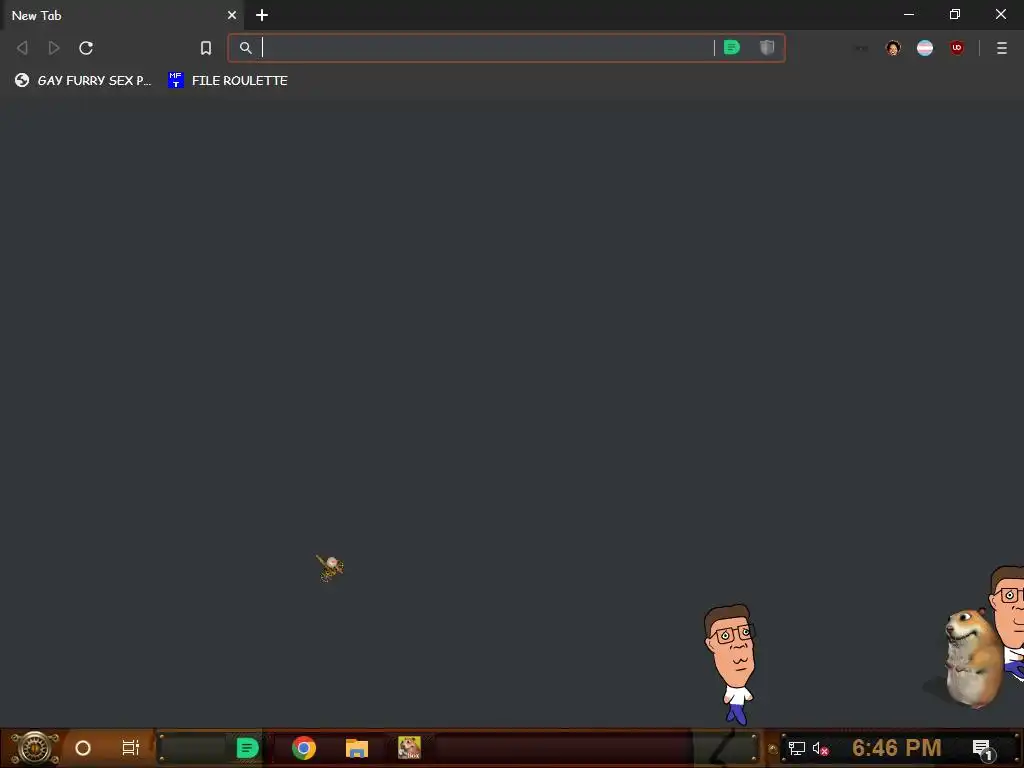This screenshot has height=768, width=1024.
Task: Click the gray shield icon in the address bar
Action: [767, 47]
